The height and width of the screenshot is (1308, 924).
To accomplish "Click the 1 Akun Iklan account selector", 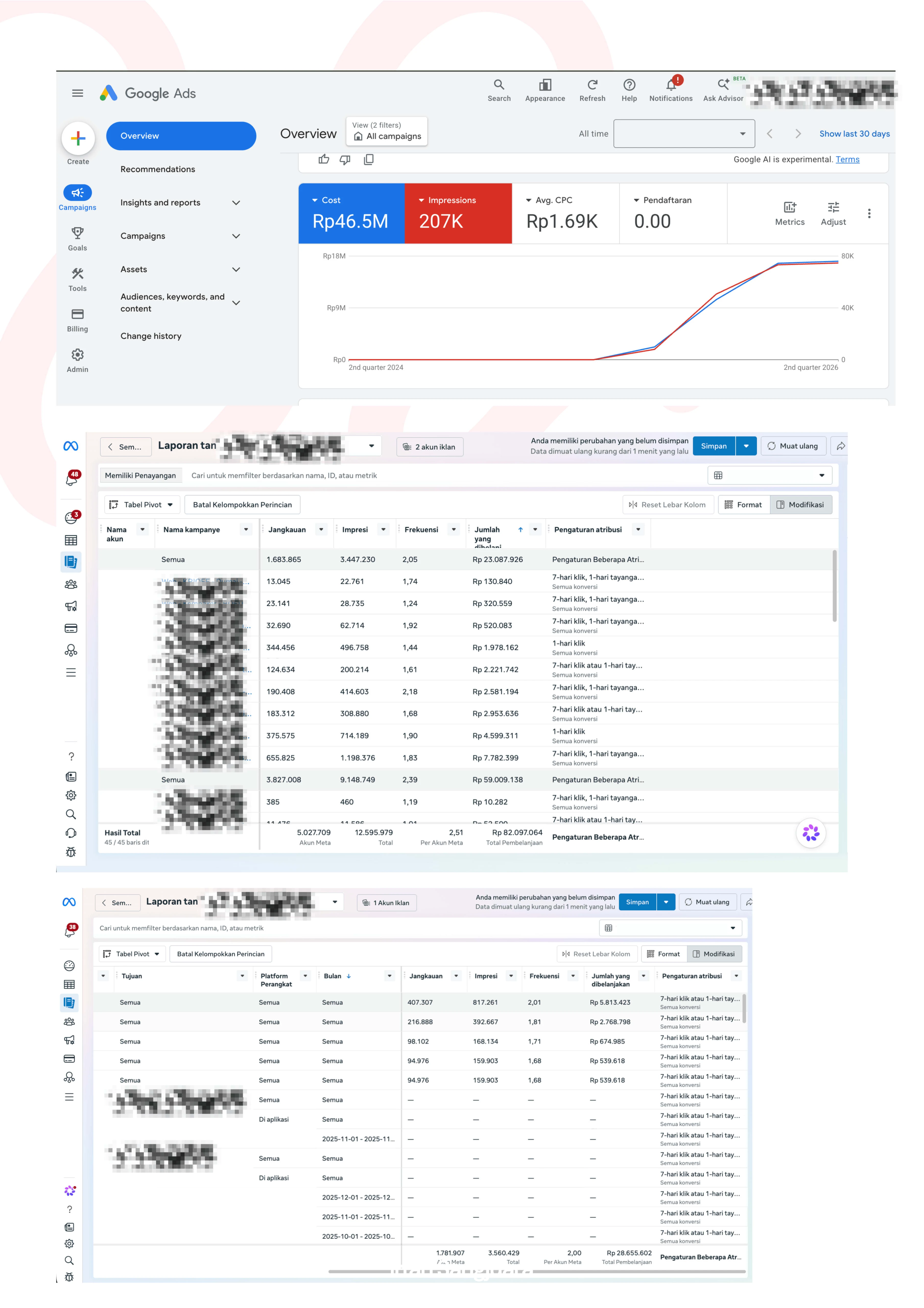I will [387, 903].
